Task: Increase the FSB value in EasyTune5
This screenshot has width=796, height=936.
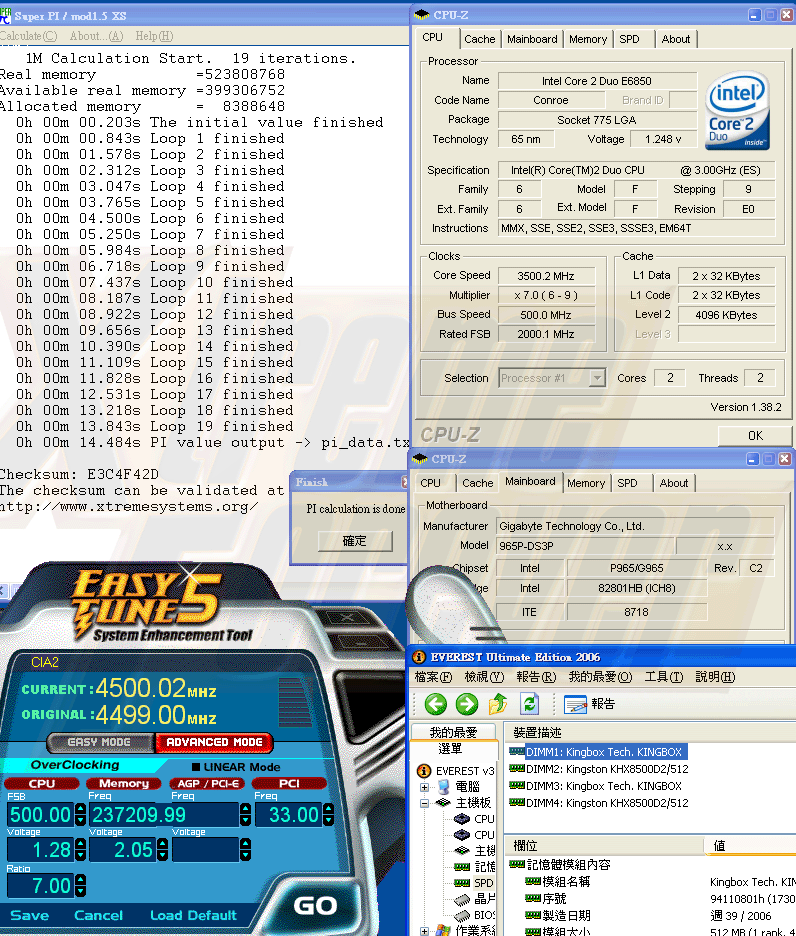Action: (x=81, y=809)
